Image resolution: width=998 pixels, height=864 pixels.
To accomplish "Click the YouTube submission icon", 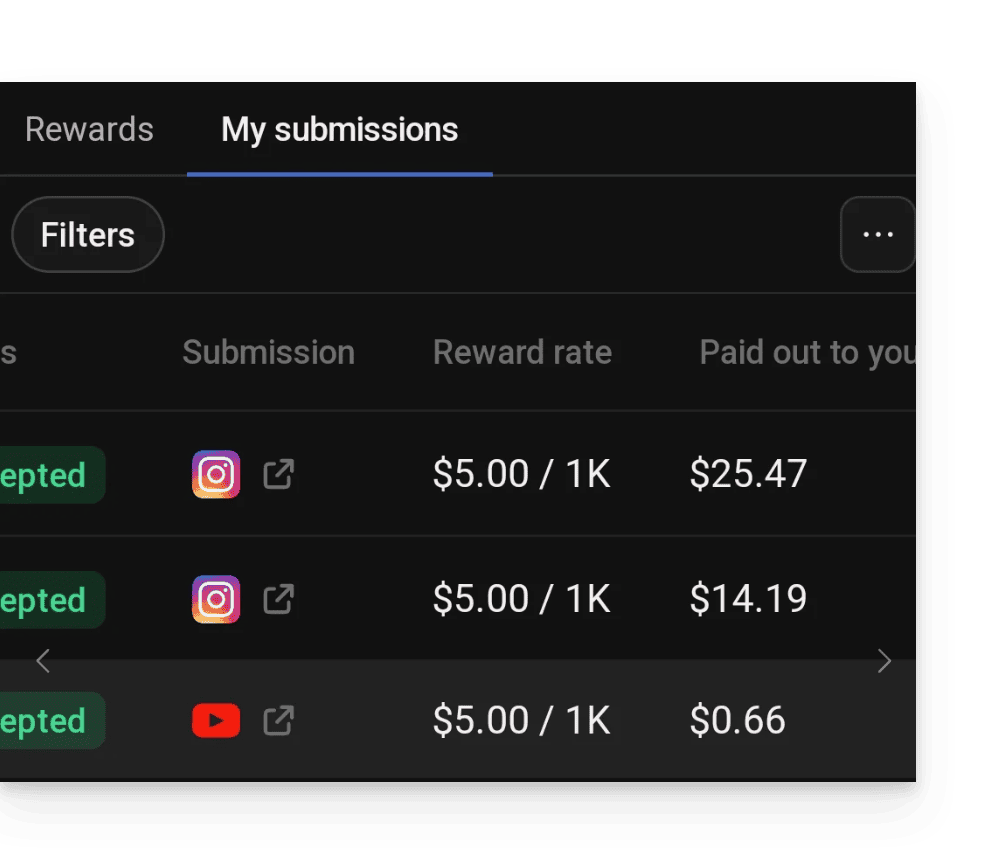I will click(x=216, y=720).
